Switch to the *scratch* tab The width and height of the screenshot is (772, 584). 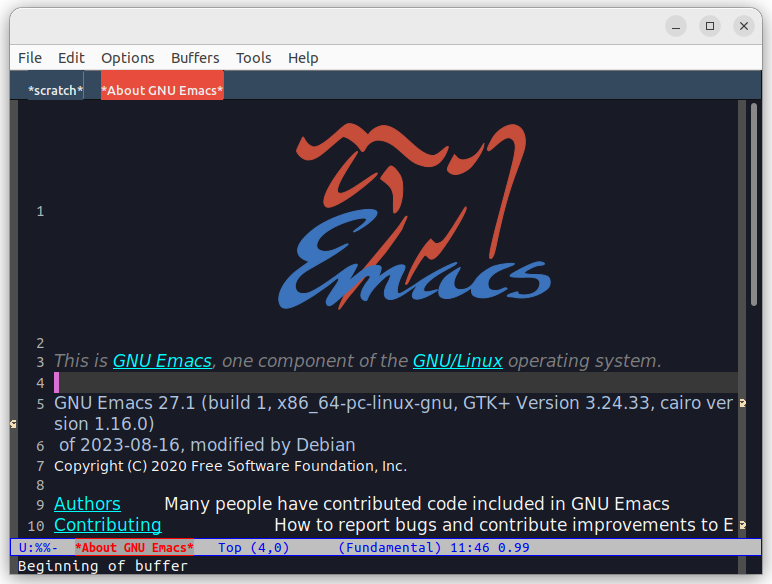[56, 90]
